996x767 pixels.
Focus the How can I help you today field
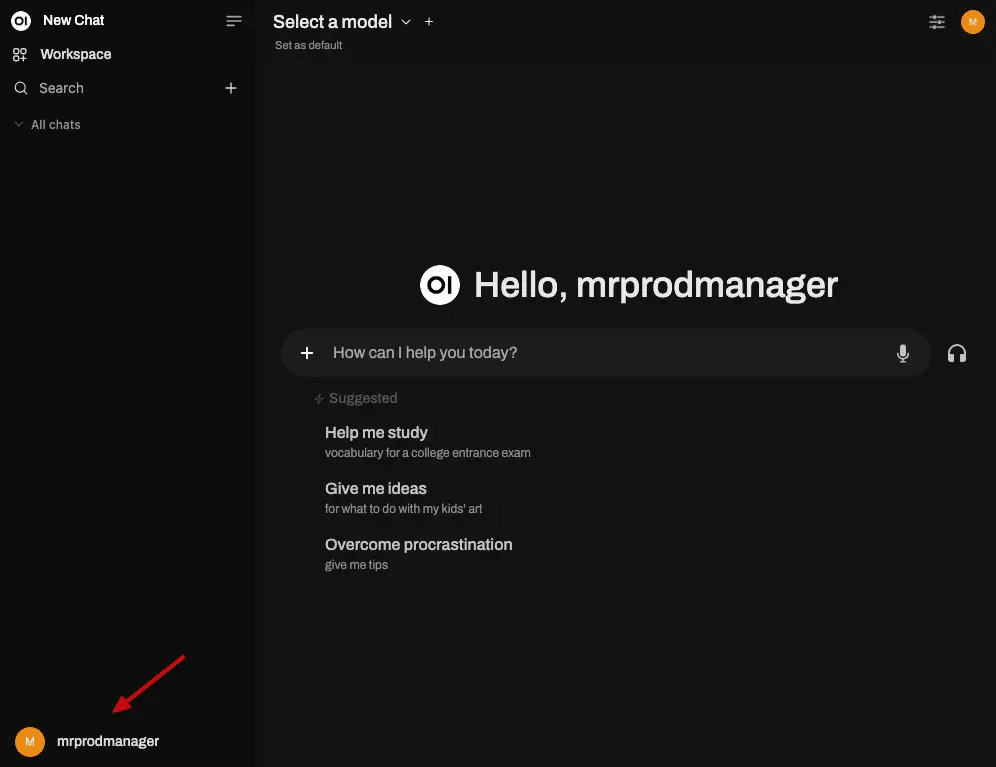tap(607, 353)
